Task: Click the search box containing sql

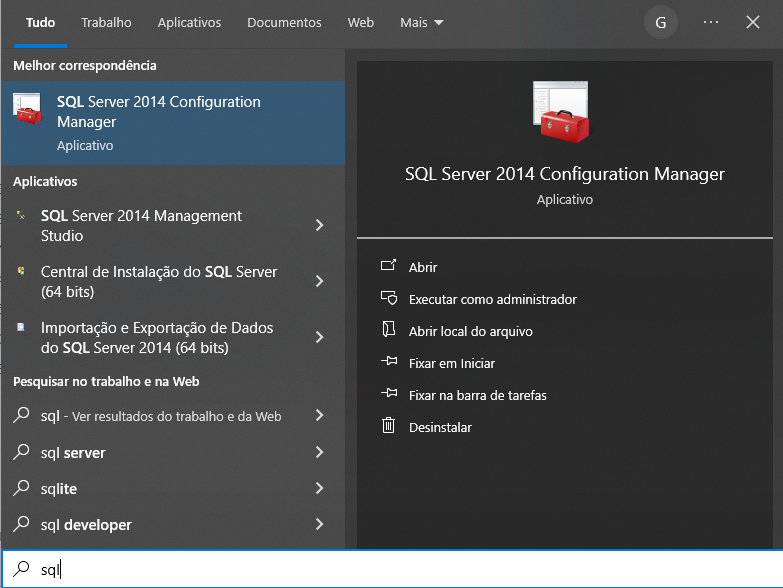Action: pos(392,569)
